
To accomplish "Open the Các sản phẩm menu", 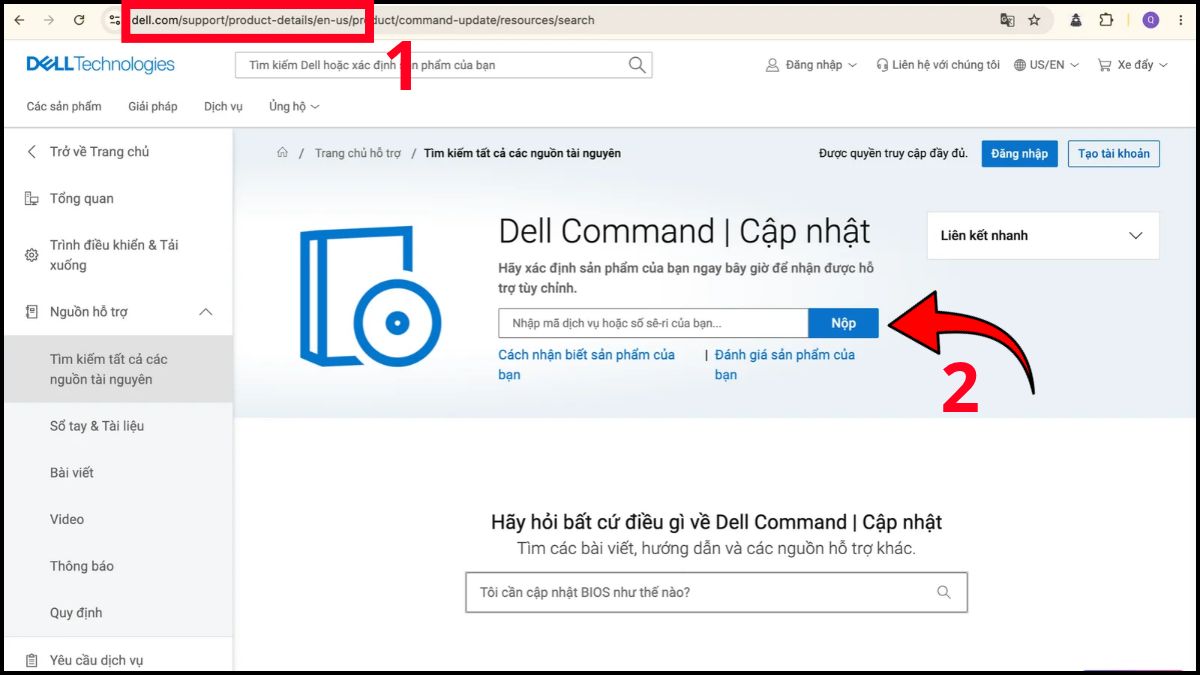I will pyautogui.click(x=64, y=106).
